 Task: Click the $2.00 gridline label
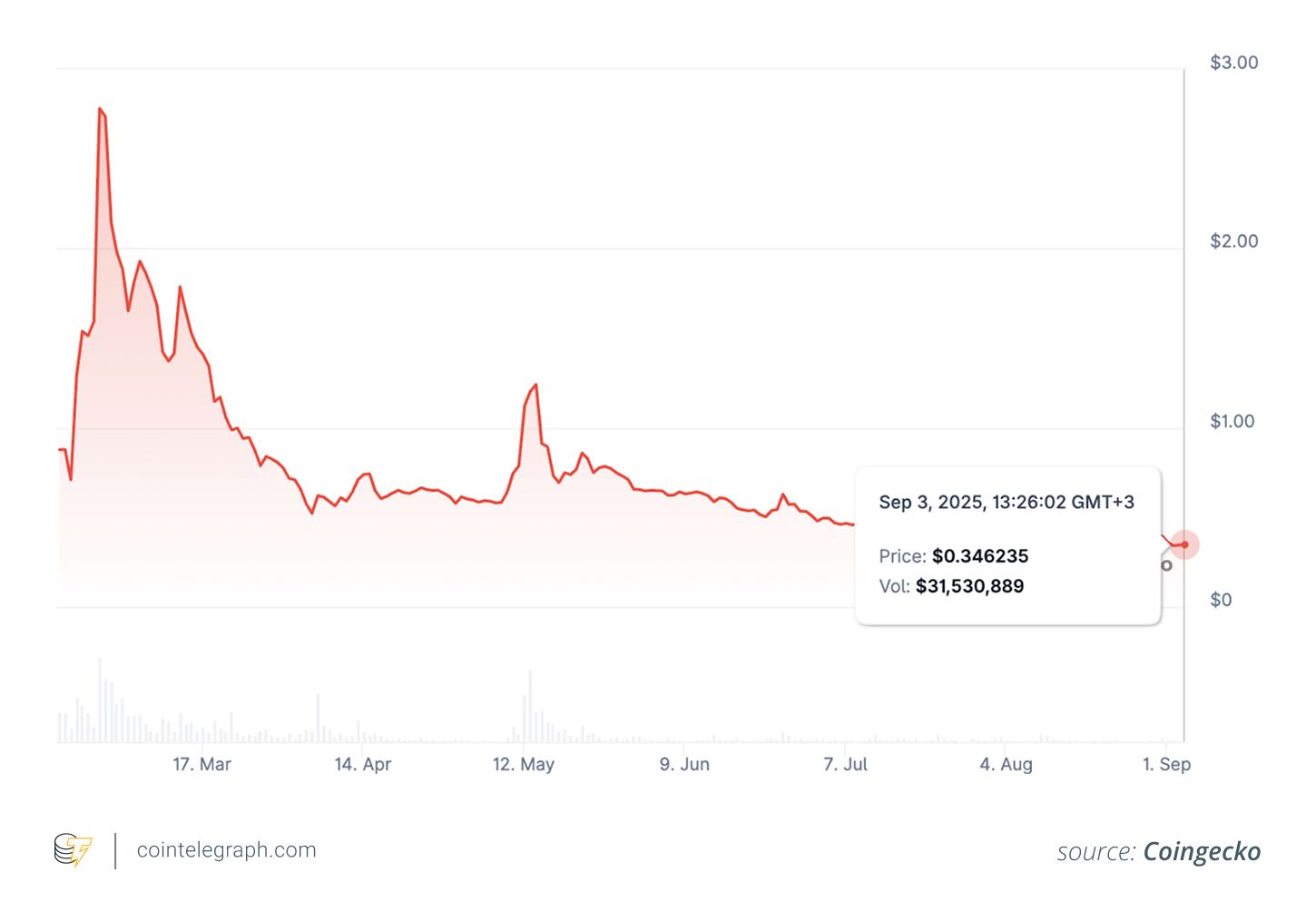(x=1233, y=241)
